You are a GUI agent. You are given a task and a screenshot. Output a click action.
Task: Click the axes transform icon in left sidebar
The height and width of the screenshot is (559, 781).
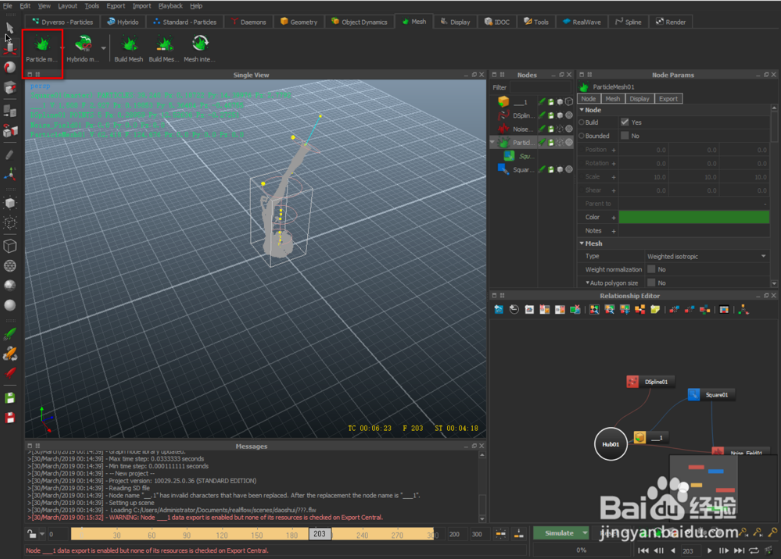pos(9,173)
